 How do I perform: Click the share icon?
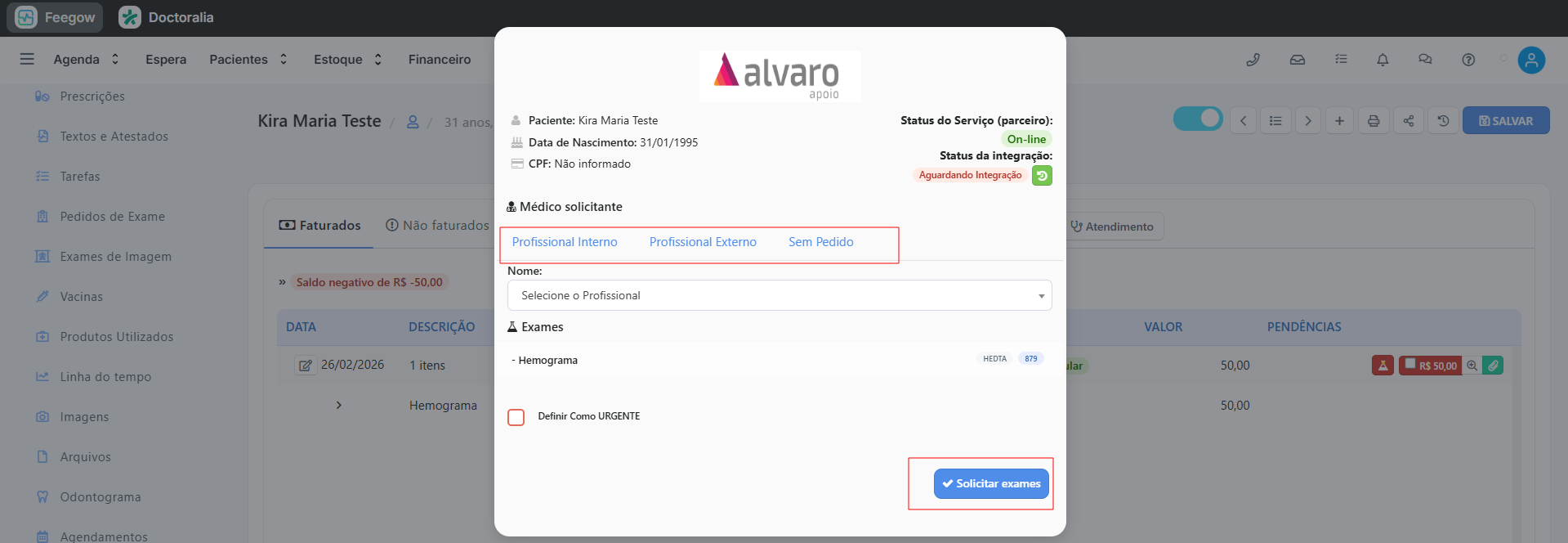click(1409, 121)
